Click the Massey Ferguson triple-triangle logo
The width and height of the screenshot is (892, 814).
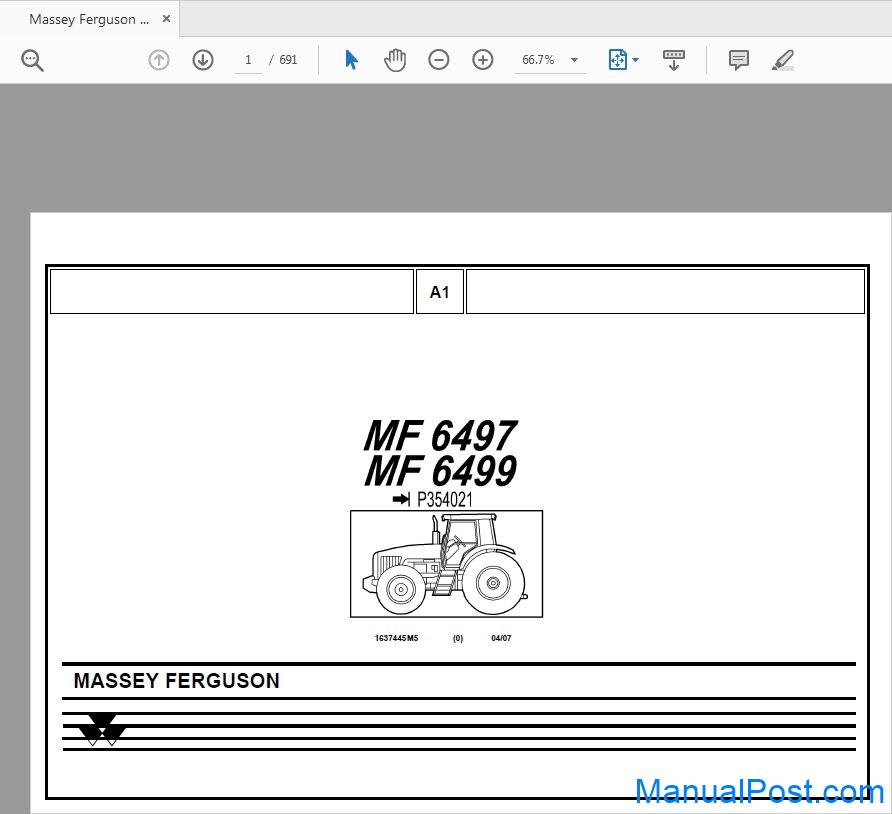click(x=102, y=729)
